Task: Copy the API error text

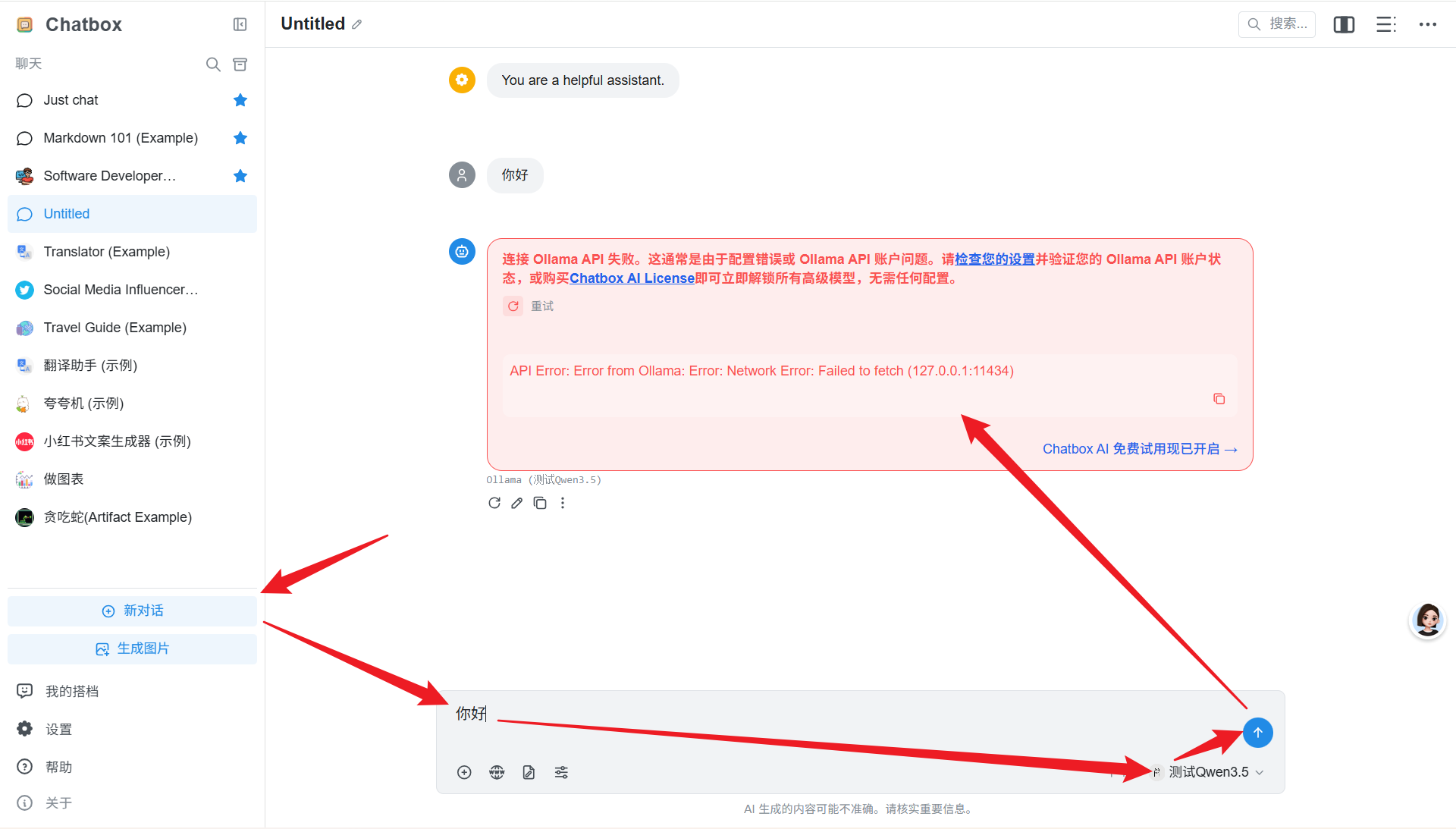Action: [x=1219, y=399]
